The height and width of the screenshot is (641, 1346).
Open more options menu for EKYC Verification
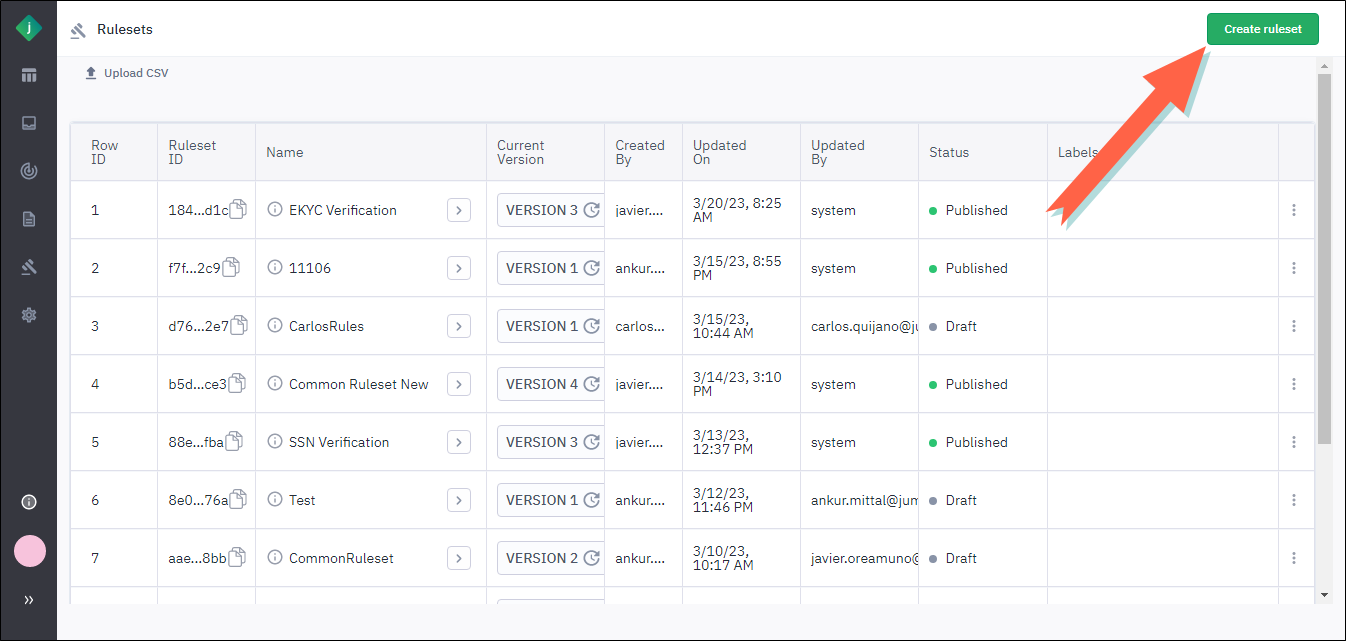[x=1294, y=210]
